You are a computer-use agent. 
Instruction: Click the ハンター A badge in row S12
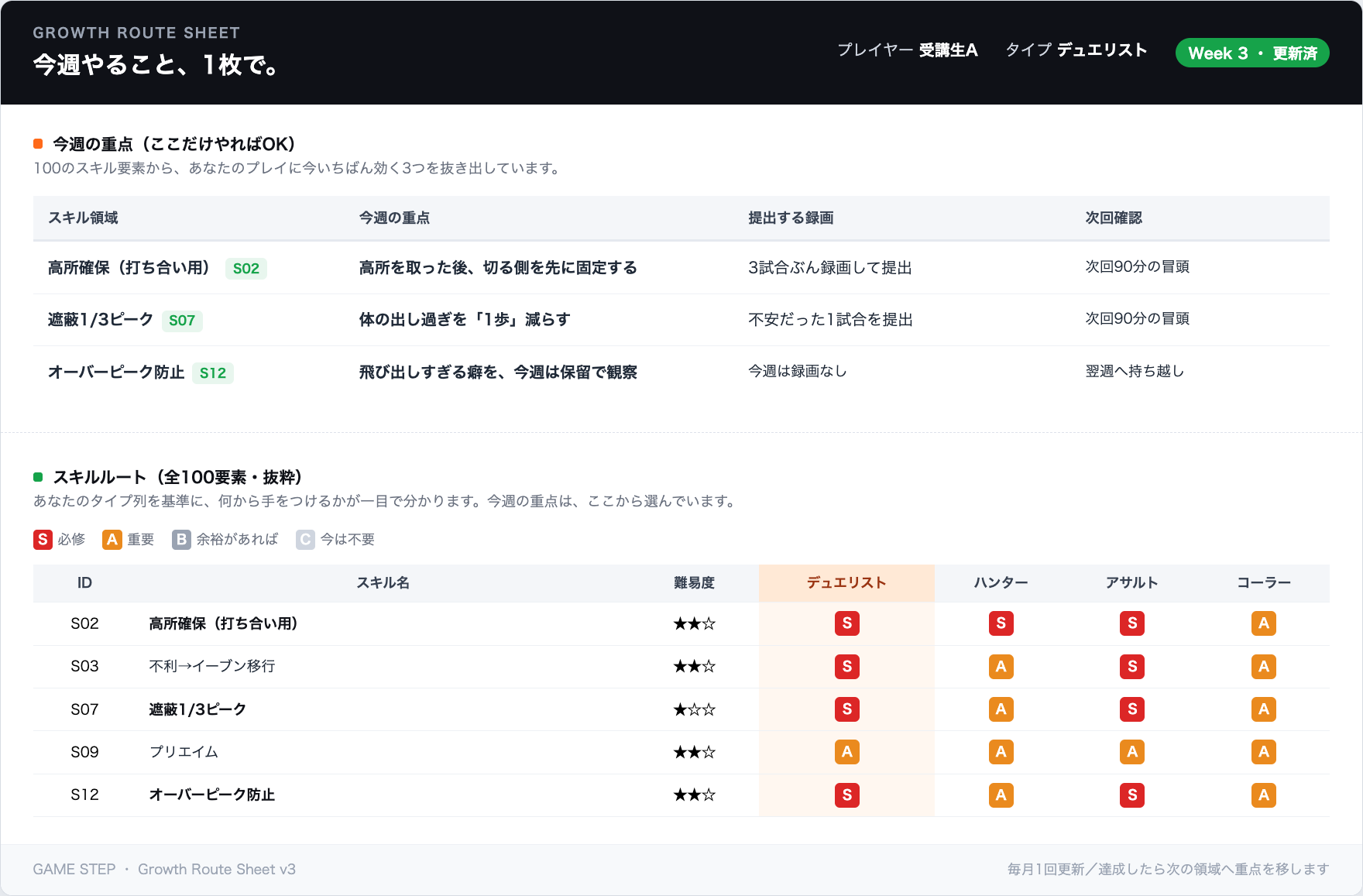[1001, 795]
